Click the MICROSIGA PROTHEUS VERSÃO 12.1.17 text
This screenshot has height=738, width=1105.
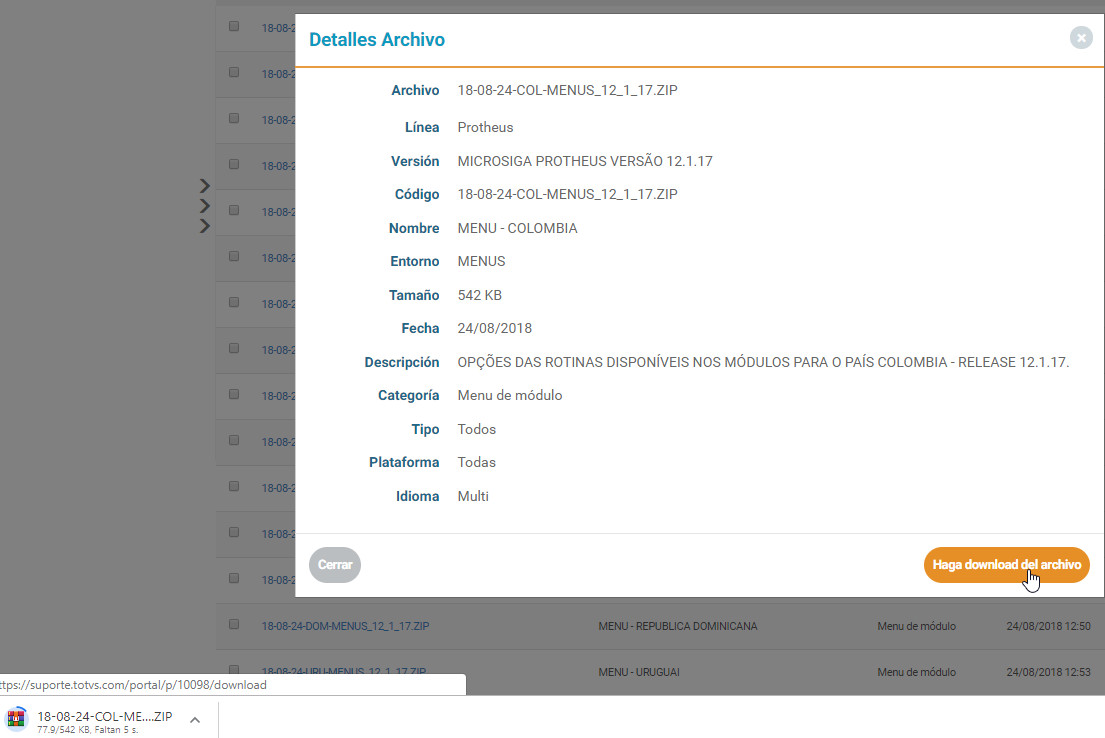tap(585, 161)
